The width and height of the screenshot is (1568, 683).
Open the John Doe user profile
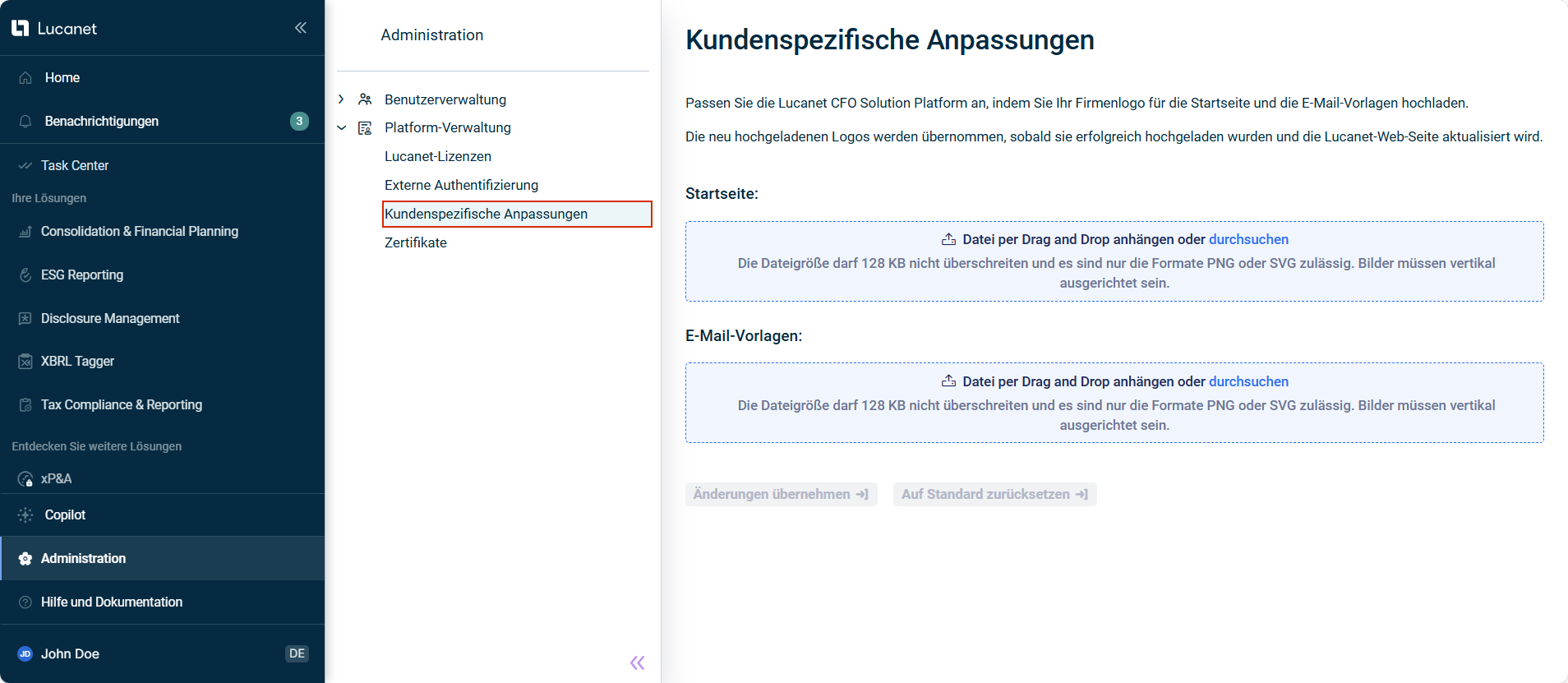pos(70,653)
